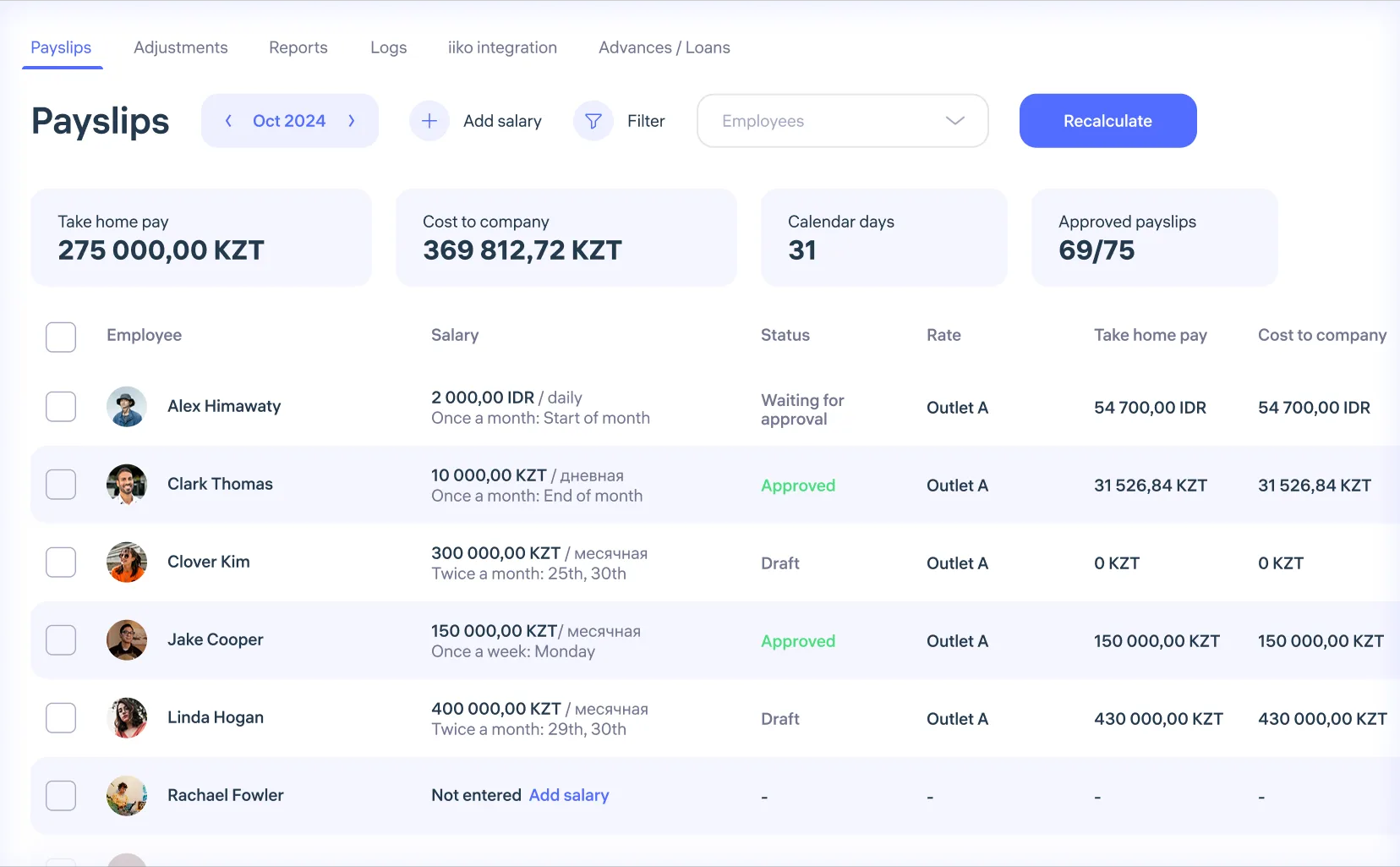The image size is (1400, 867).
Task: Tick the Clover Kim checkbox
Action: click(x=61, y=562)
